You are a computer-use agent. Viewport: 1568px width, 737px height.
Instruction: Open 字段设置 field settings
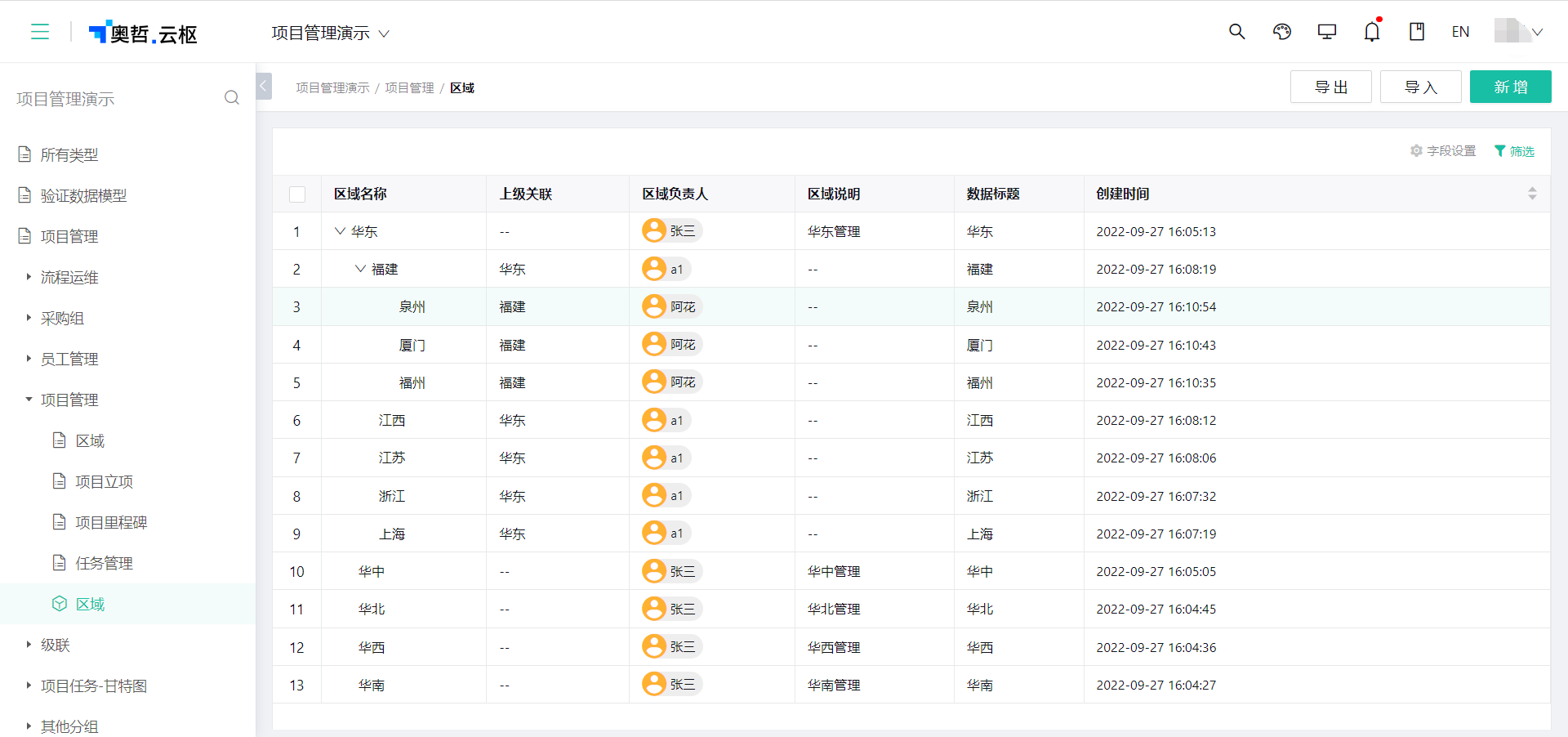[x=1443, y=151]
